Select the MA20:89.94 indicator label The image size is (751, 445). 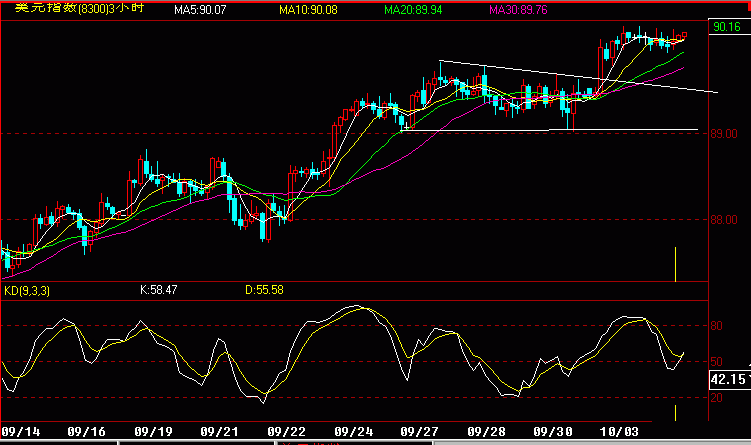click(x=413, y=10)
